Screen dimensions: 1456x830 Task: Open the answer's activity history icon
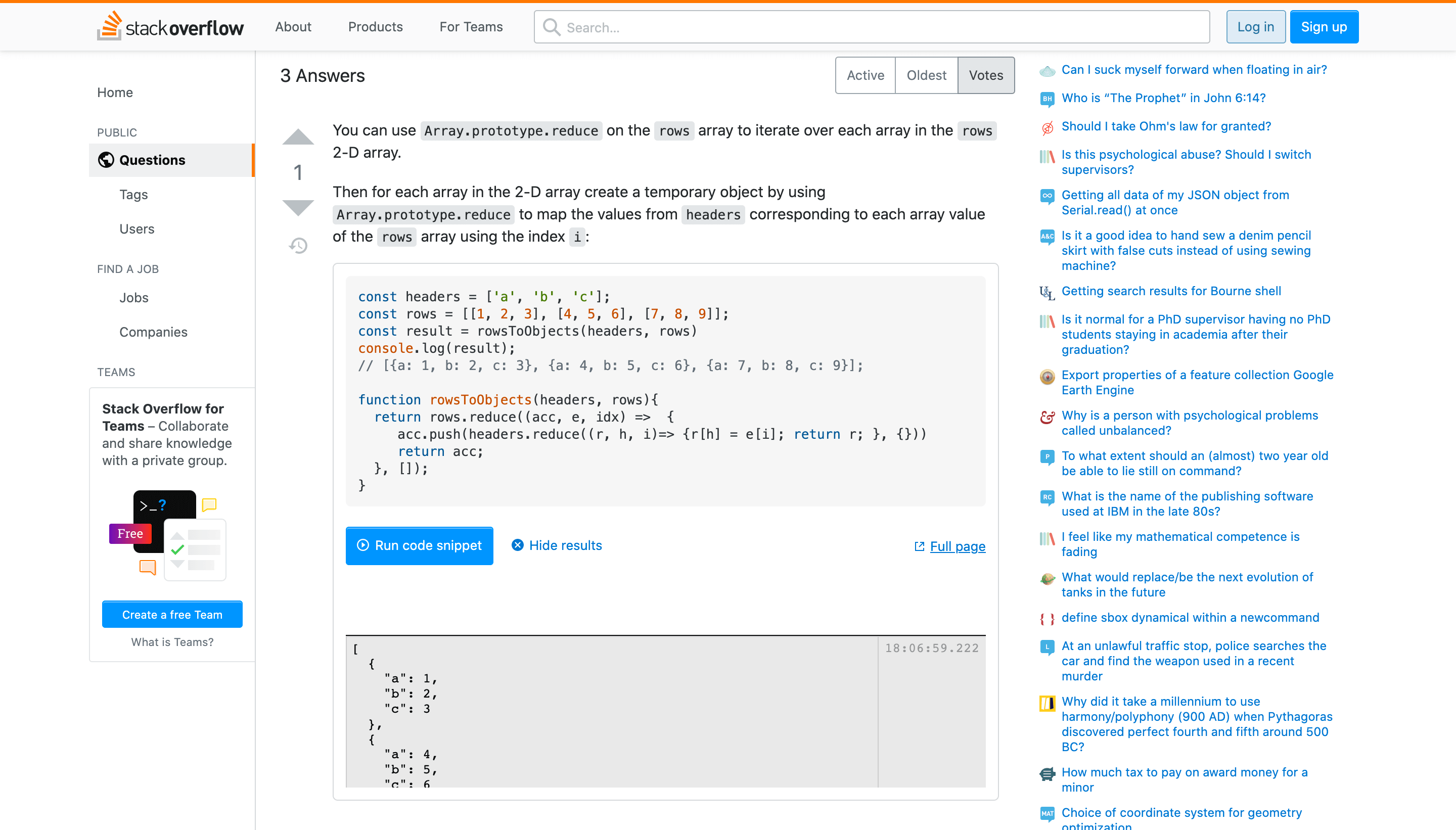tap(298, 246)
